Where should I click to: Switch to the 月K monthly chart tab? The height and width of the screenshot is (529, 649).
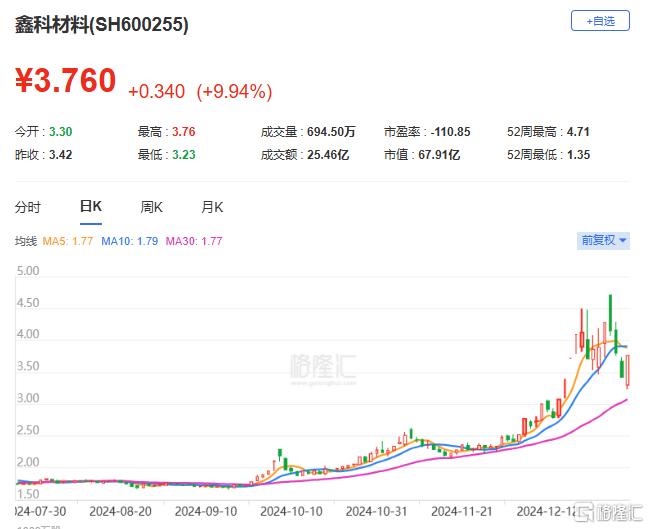pyautogui.click(x=212, y=207)
